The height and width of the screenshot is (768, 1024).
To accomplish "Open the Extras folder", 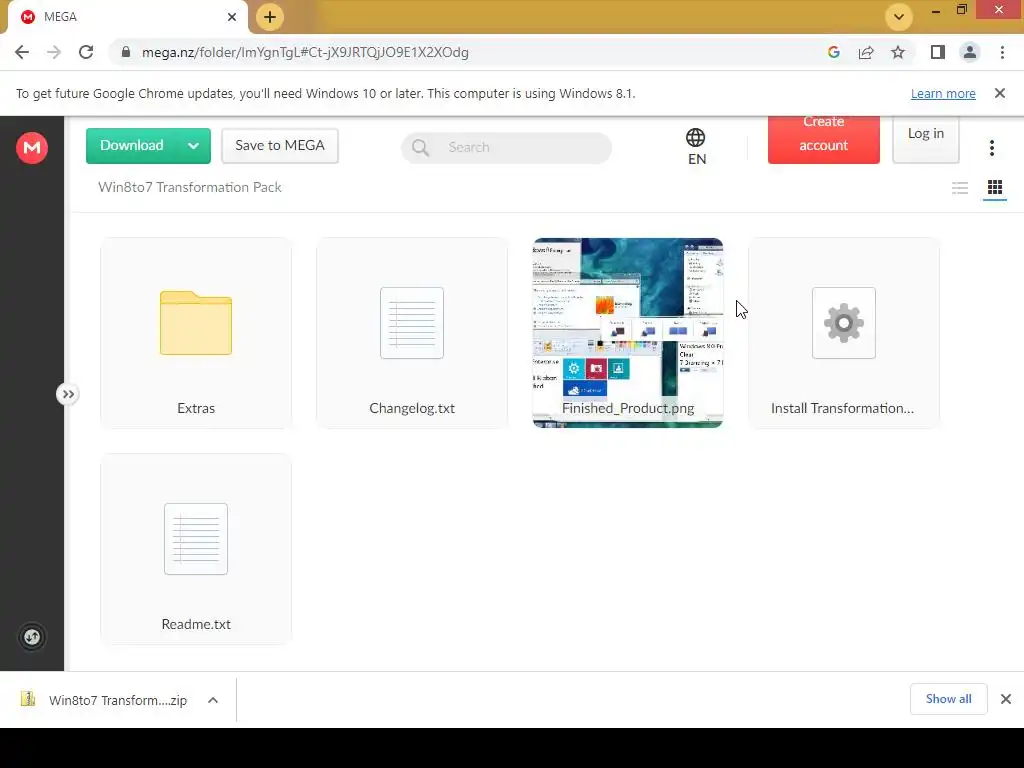I will tap(196, 333).
